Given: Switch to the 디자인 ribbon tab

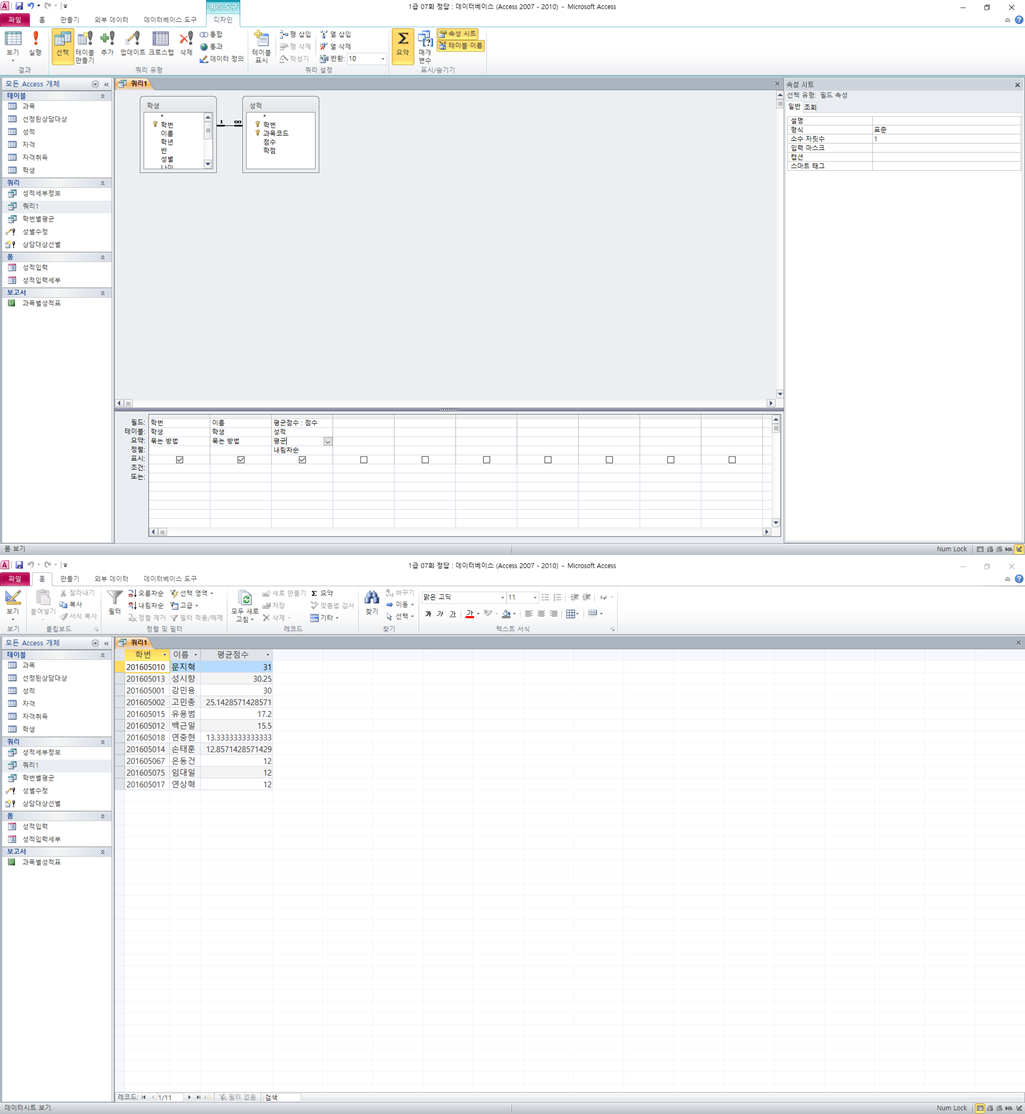Looking at the screenshot, I should point(223,20).
